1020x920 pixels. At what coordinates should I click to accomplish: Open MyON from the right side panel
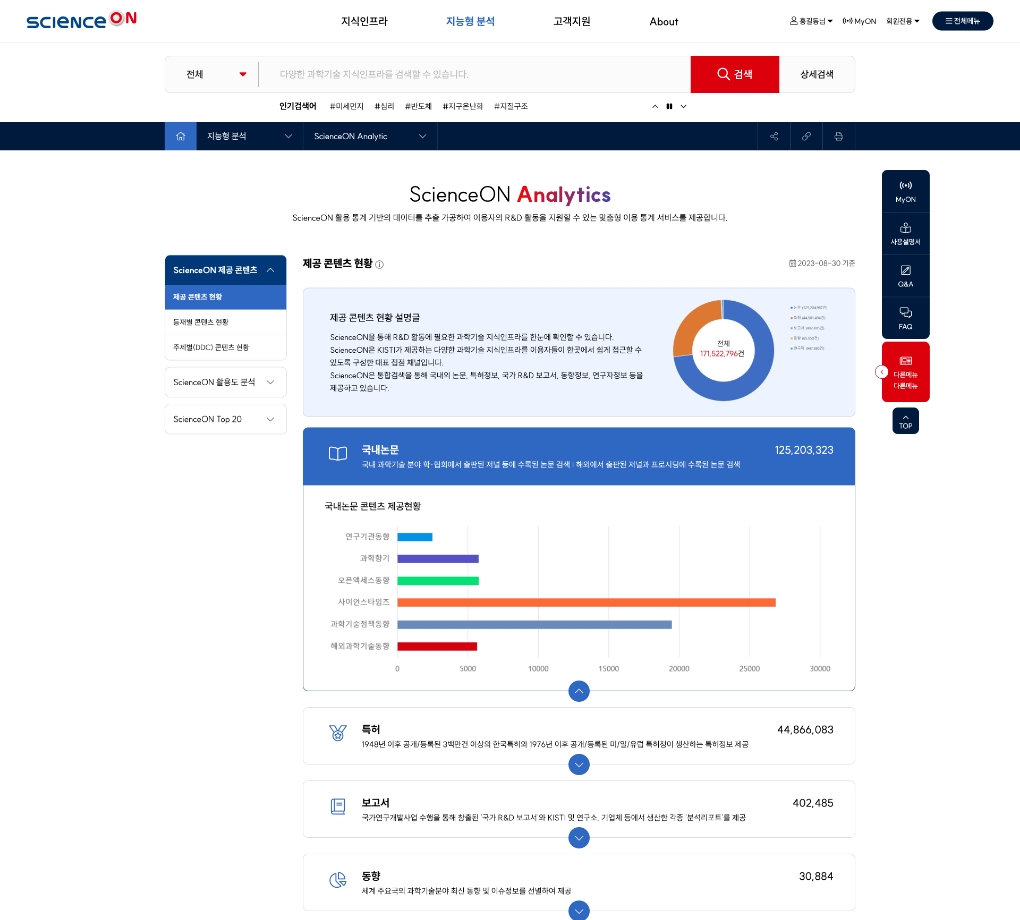click(x=906, y=191)
